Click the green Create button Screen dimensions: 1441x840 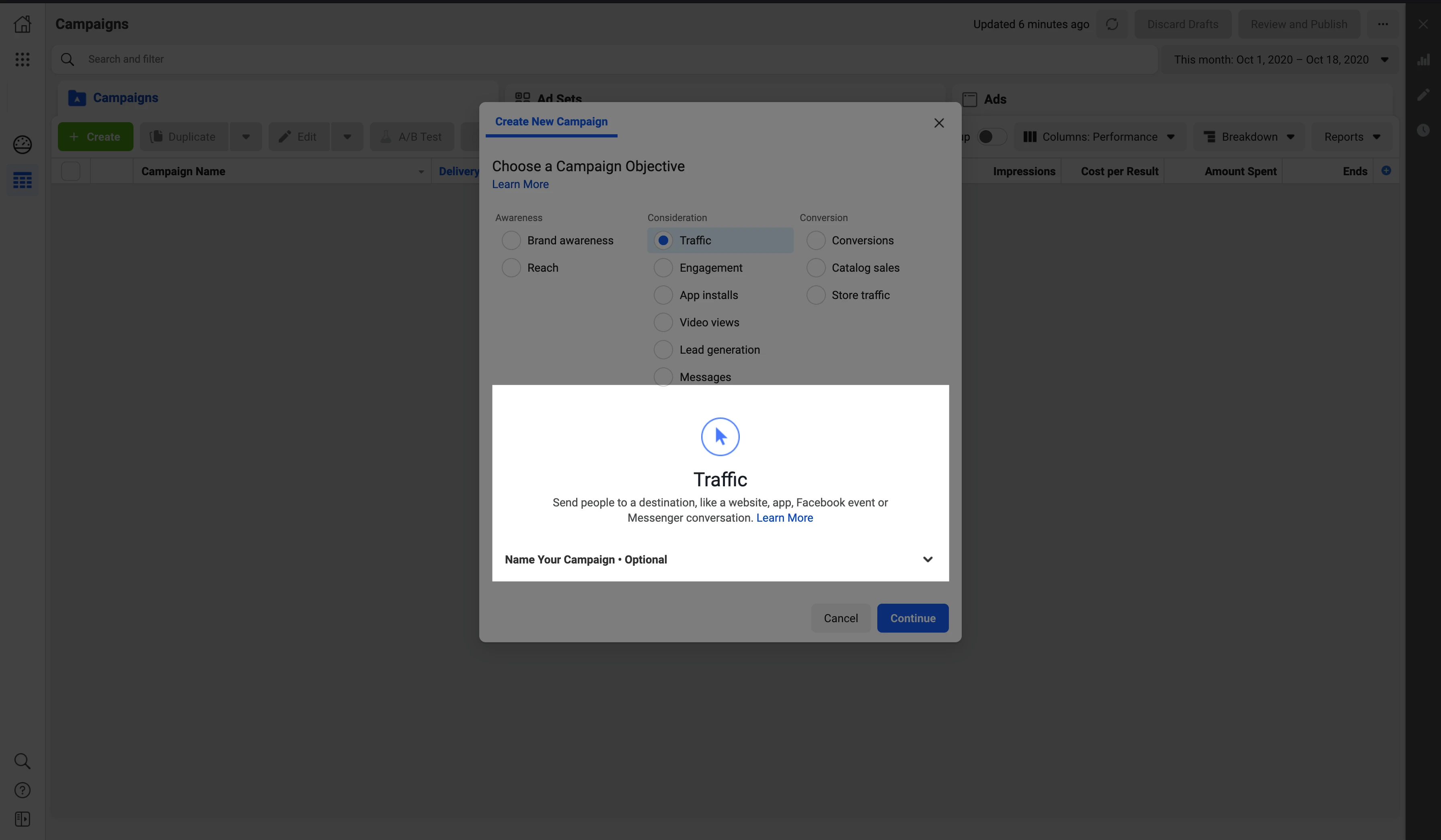click(96, 137)
